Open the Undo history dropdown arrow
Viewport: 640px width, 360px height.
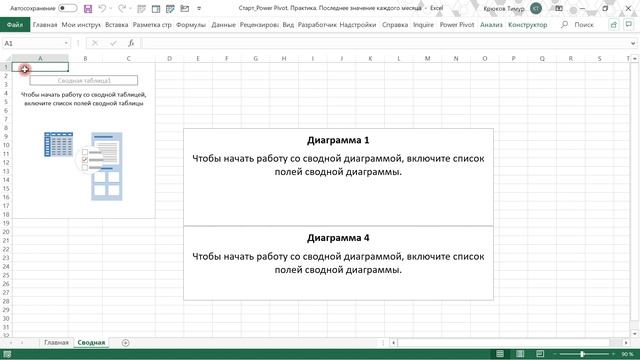coord(111,9)
